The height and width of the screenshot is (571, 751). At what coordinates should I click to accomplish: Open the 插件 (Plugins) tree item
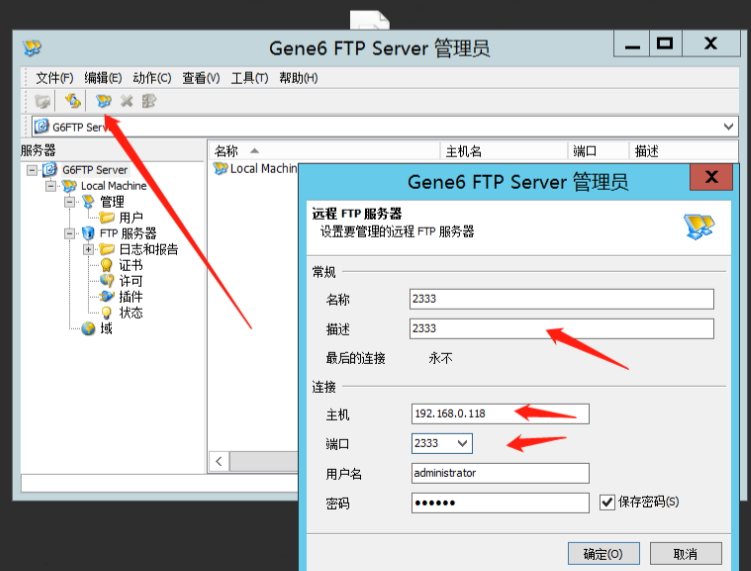(130, 297)
